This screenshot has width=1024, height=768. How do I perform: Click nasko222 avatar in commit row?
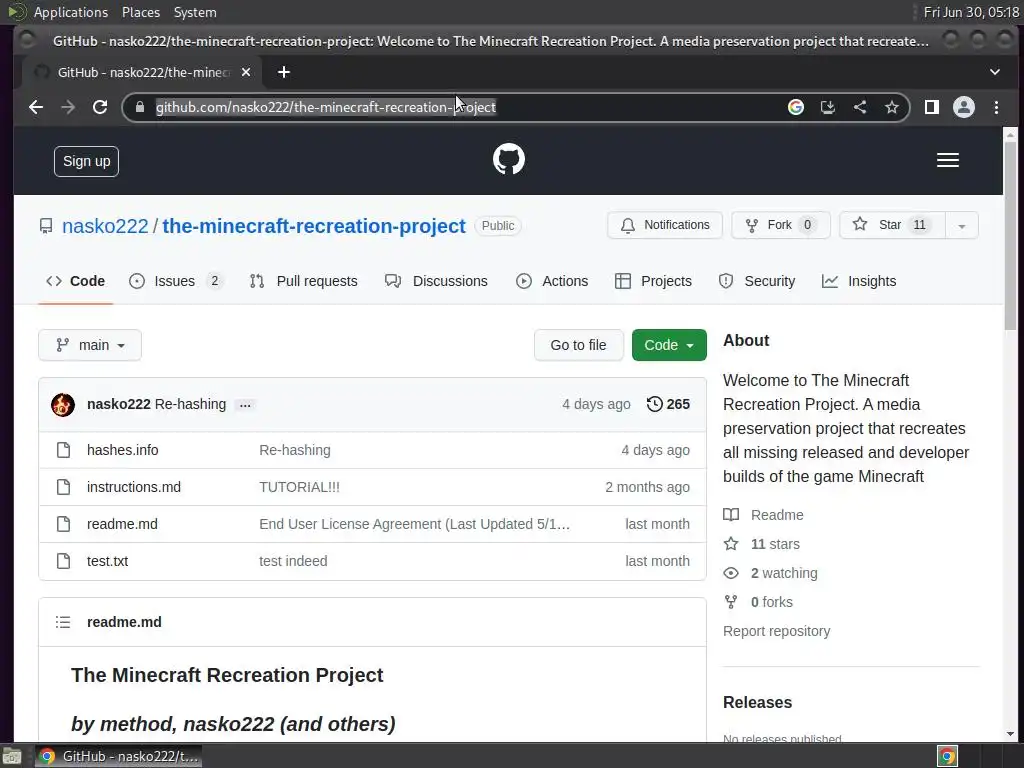[63, 405]
